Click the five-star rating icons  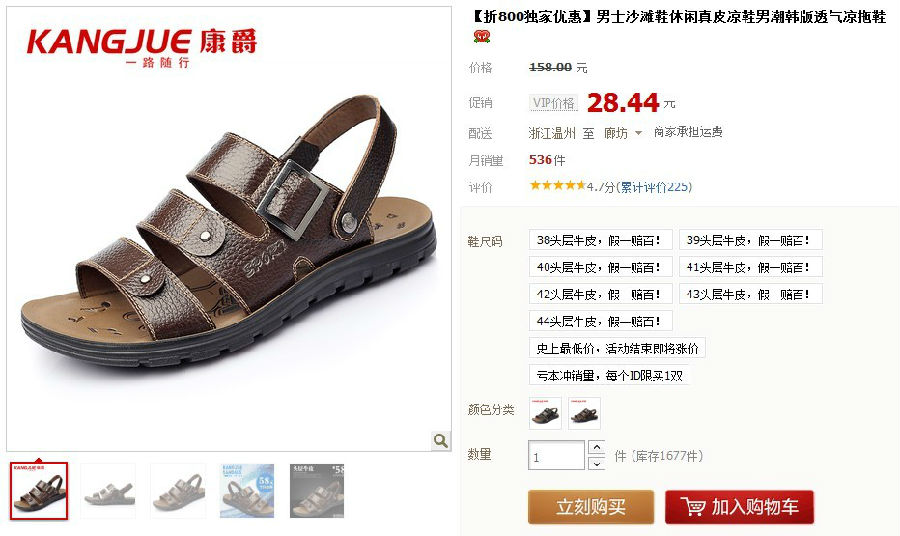[x=557, y=185]
